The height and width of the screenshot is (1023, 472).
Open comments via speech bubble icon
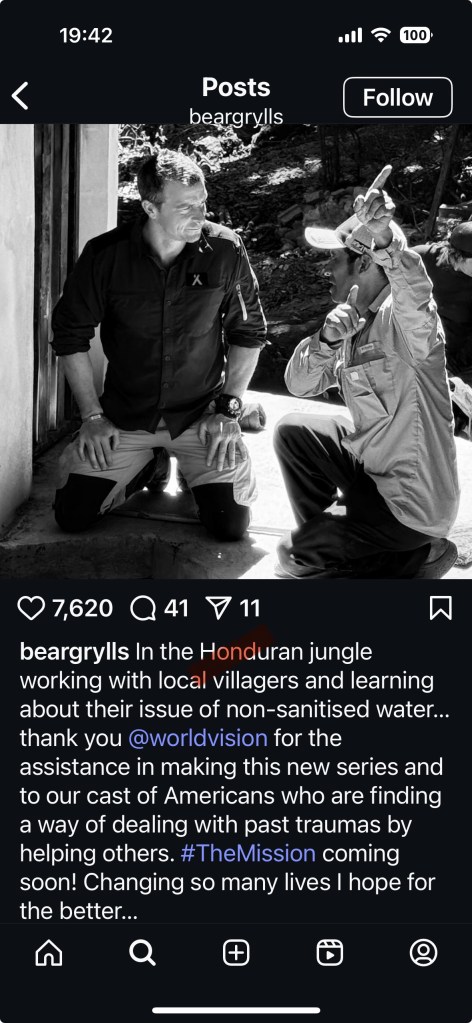(143, 609)
